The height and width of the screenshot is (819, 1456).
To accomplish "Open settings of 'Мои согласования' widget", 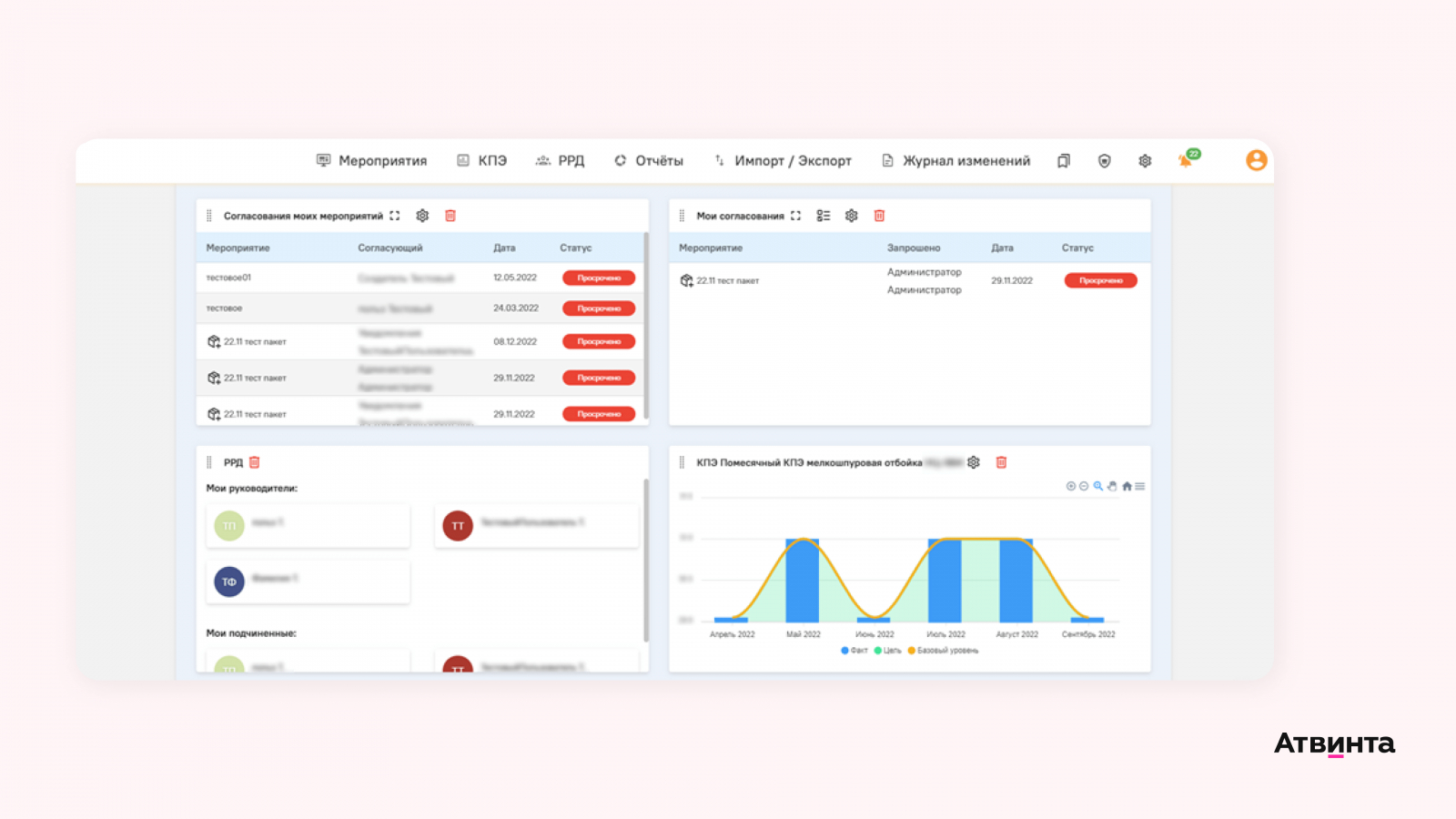I will point(851,216).
